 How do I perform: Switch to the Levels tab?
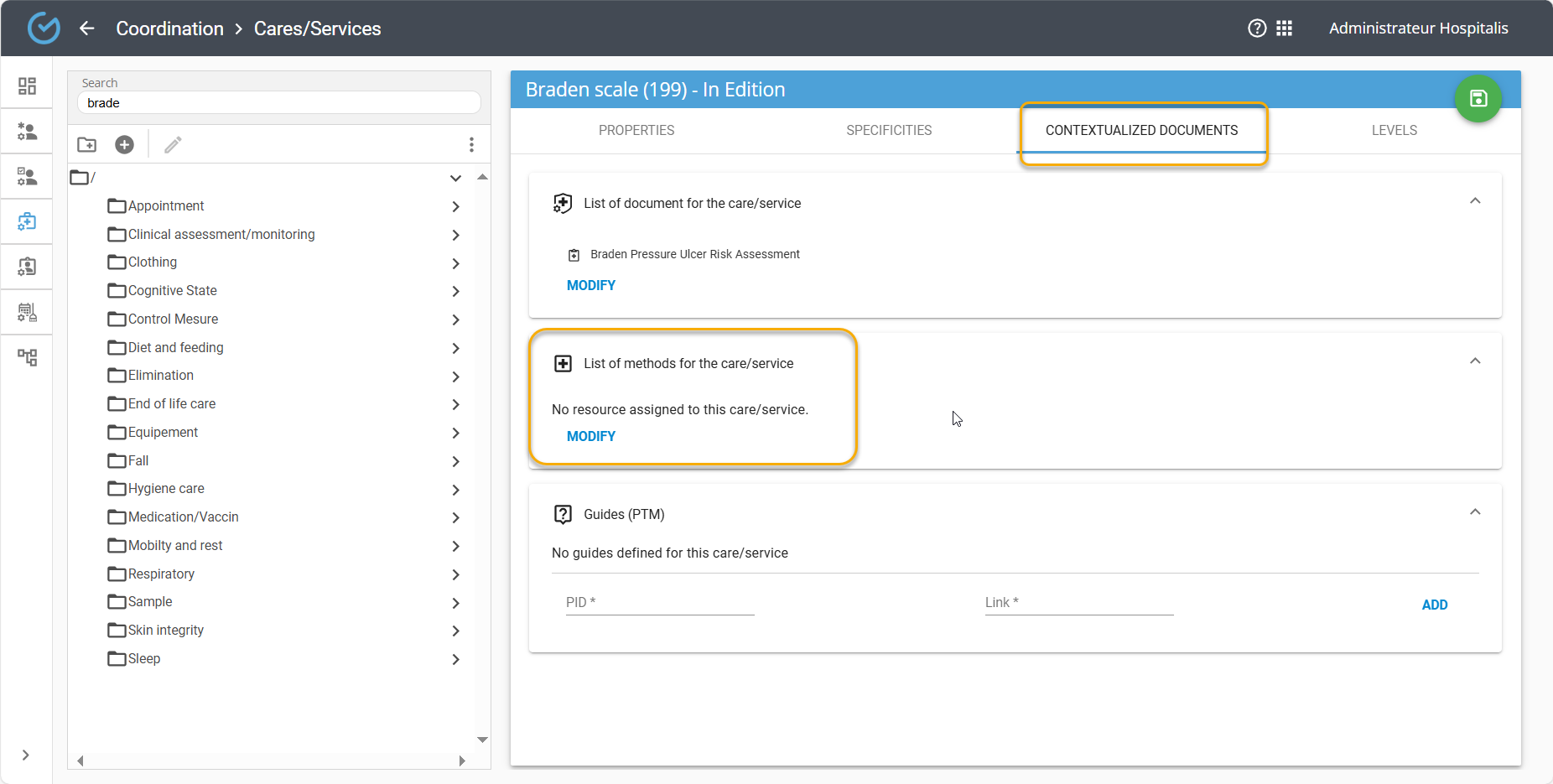click(1394, 131)
